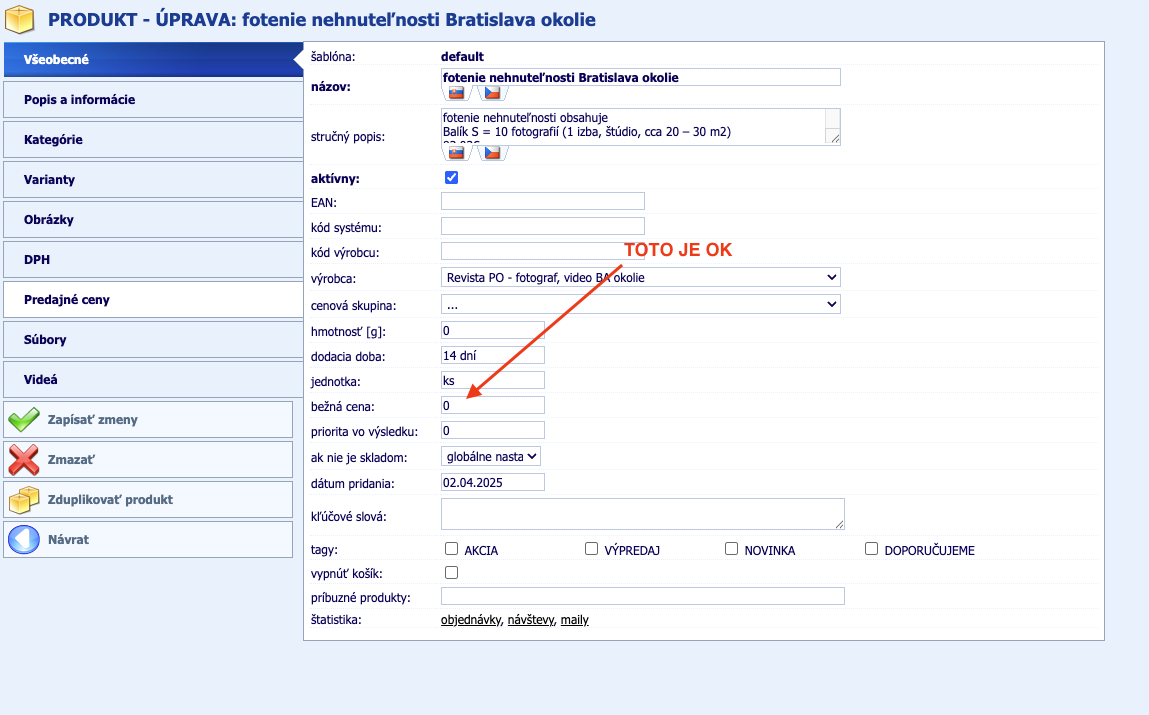Expand the cenová skupina dropdown
The width and height of the screenshot is (1149, 715).
tap(640, 304)
